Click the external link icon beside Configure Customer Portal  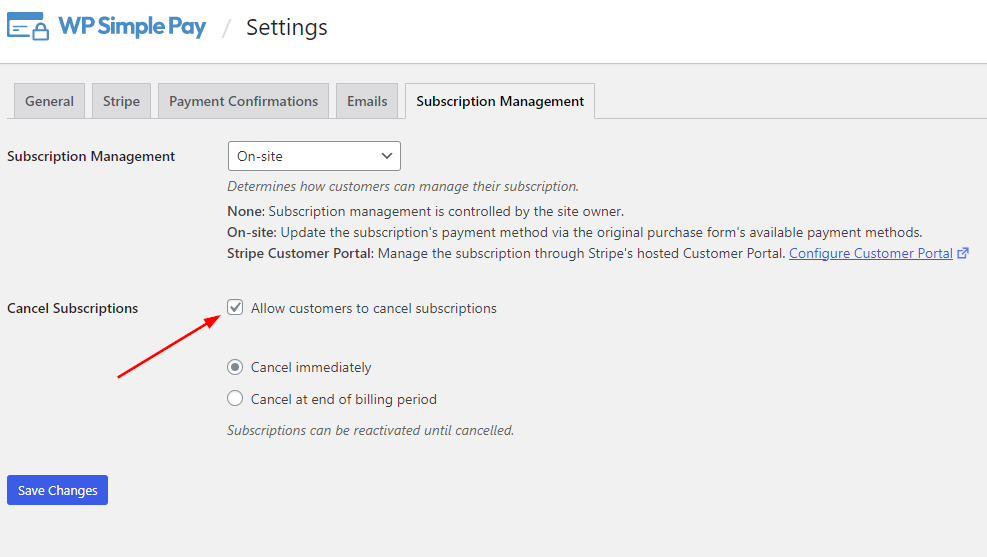963,254
